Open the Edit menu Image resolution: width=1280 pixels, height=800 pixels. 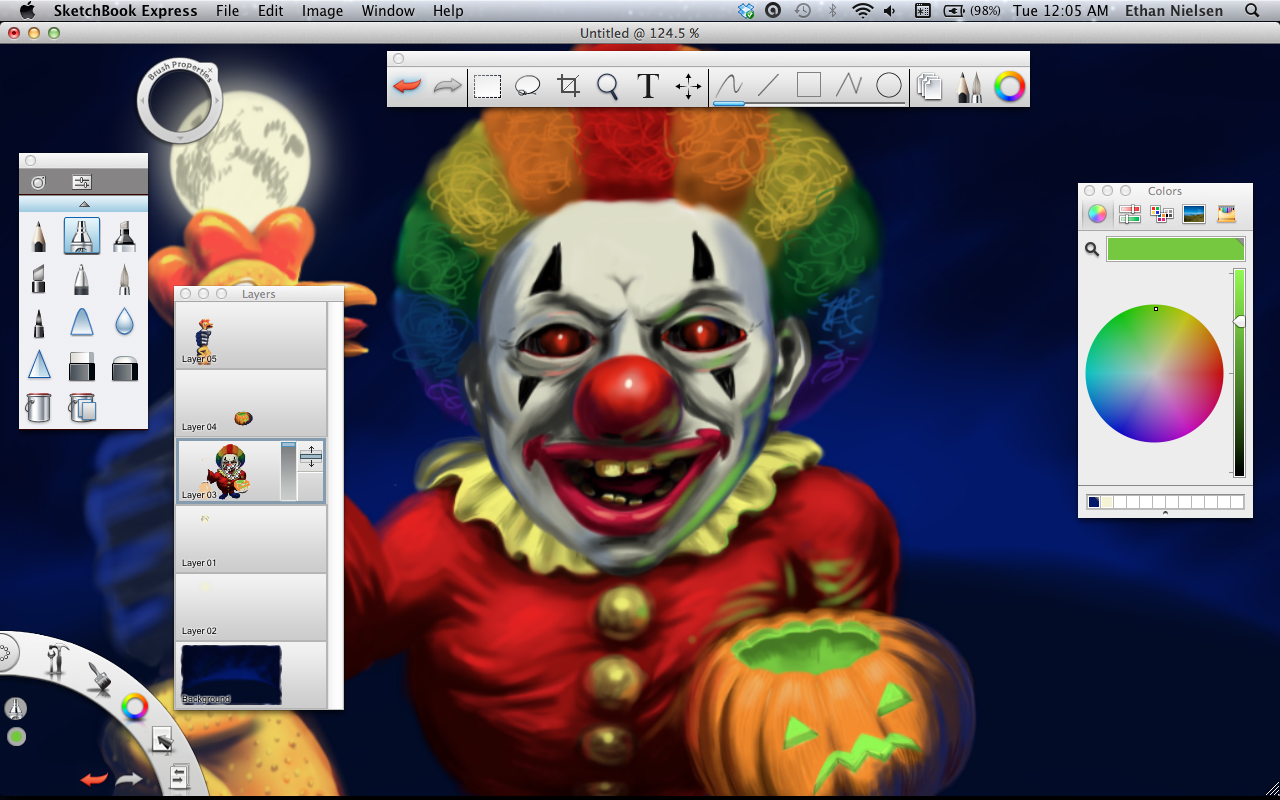(x=270, y=11)
